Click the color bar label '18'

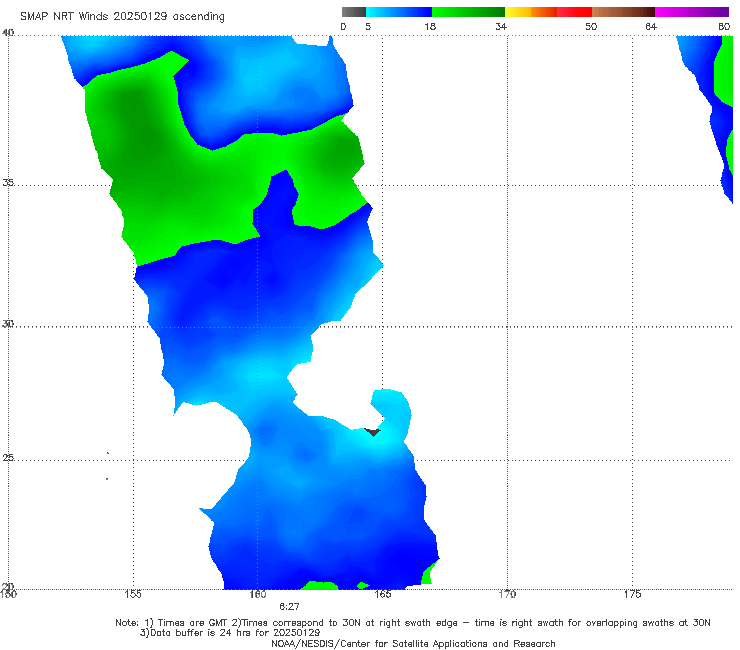tap(430, 26)
